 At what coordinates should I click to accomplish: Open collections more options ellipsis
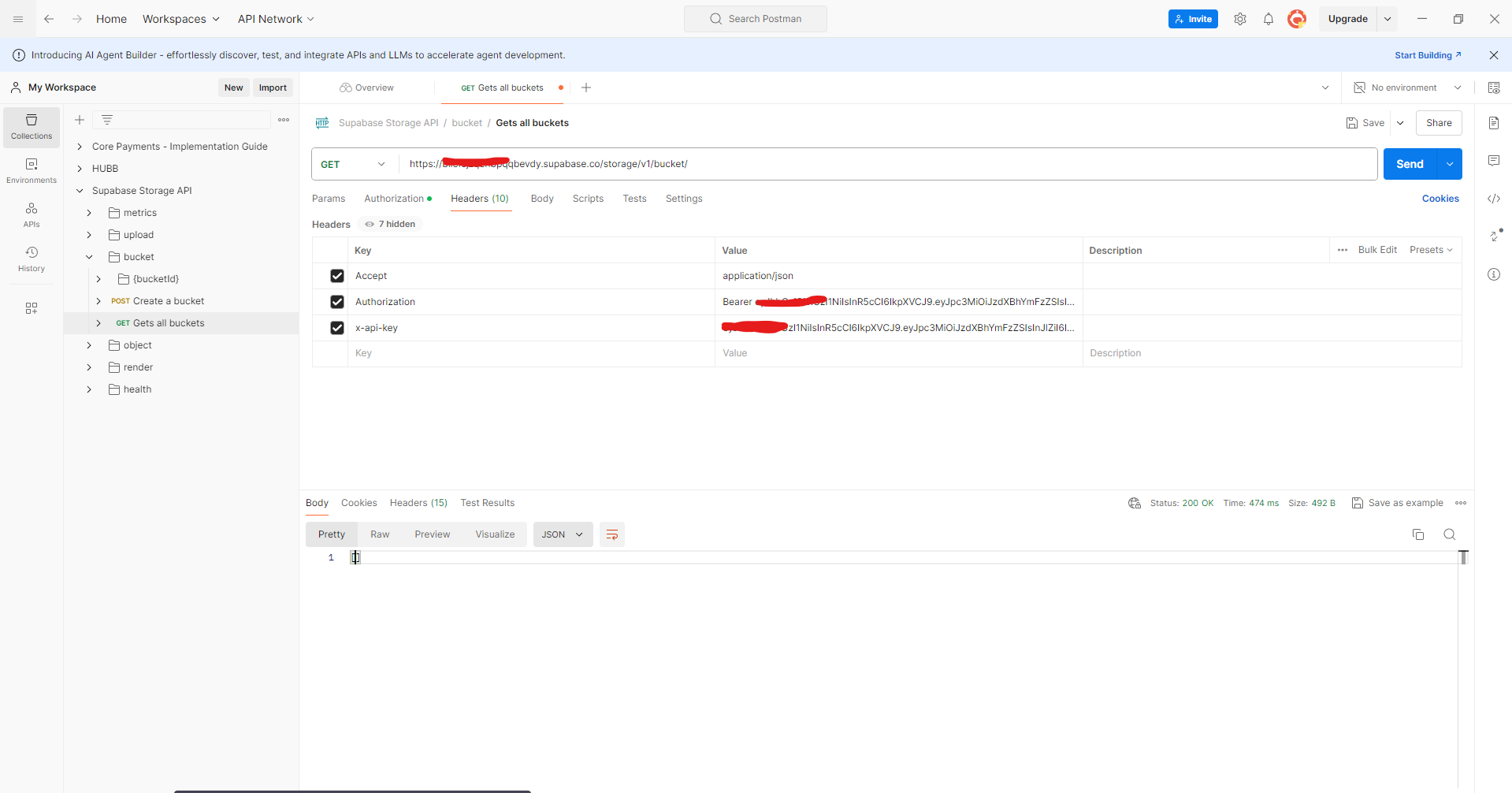(284, 120)
